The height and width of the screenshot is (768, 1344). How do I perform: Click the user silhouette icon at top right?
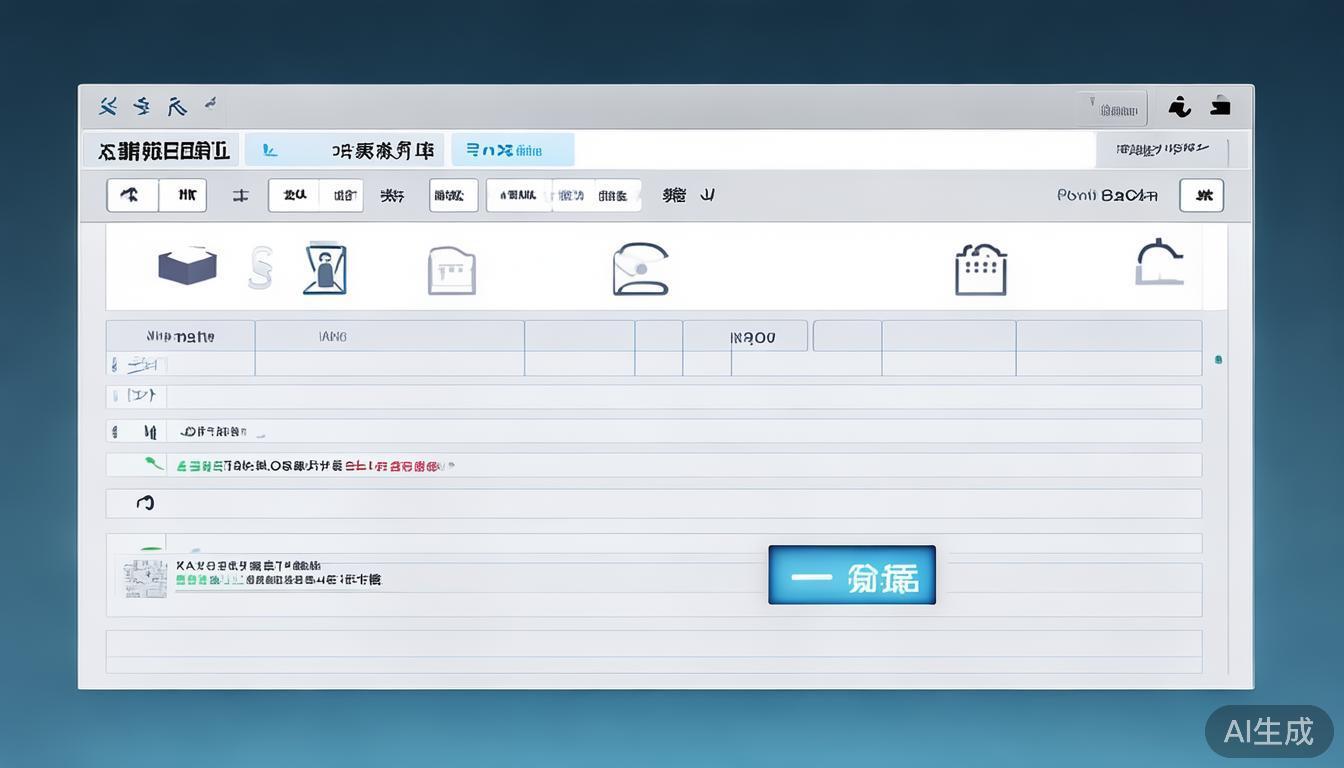point(1180,106)
